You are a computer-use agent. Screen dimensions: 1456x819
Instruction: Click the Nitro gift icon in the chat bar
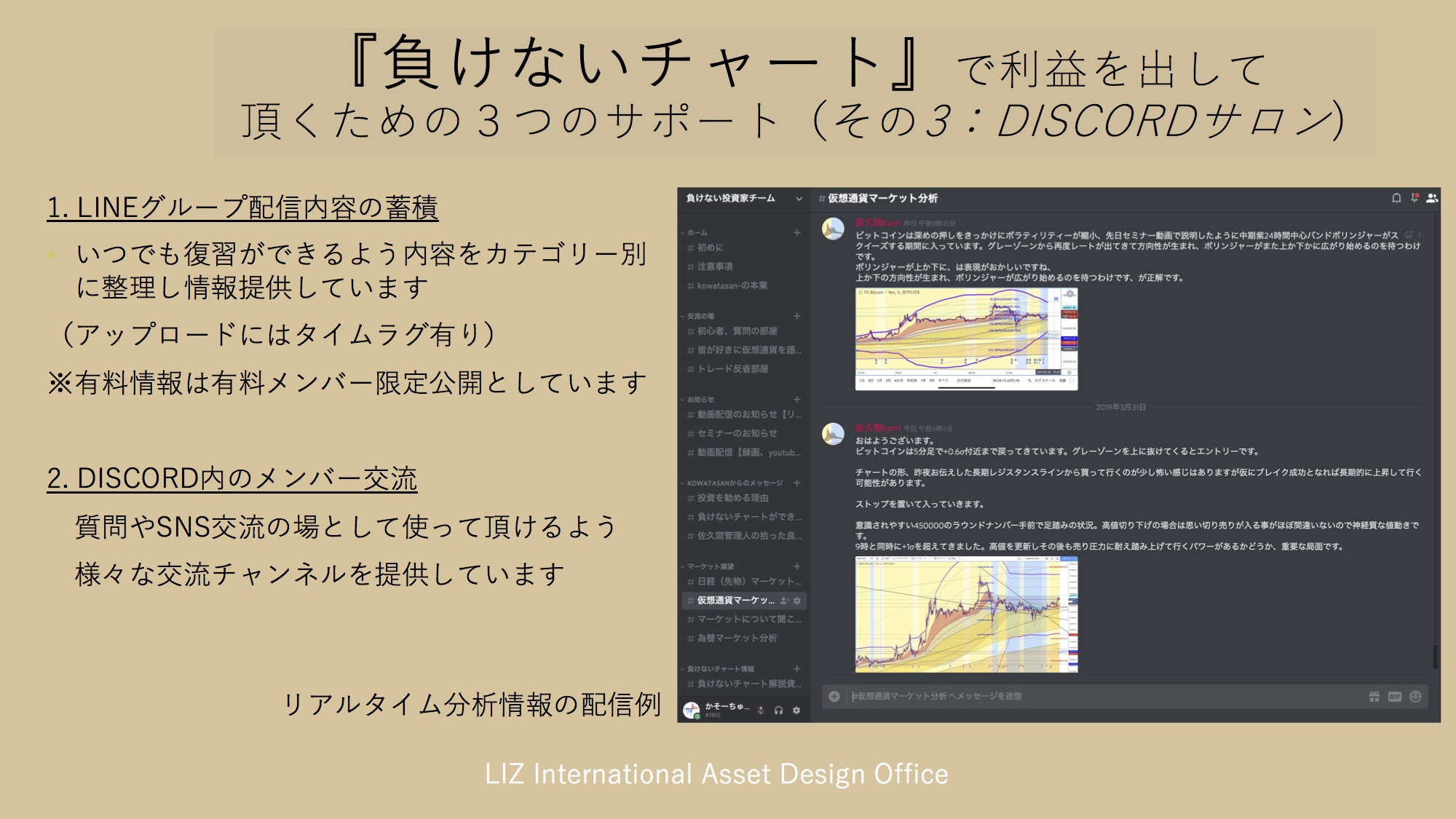tap(1375, 696)
